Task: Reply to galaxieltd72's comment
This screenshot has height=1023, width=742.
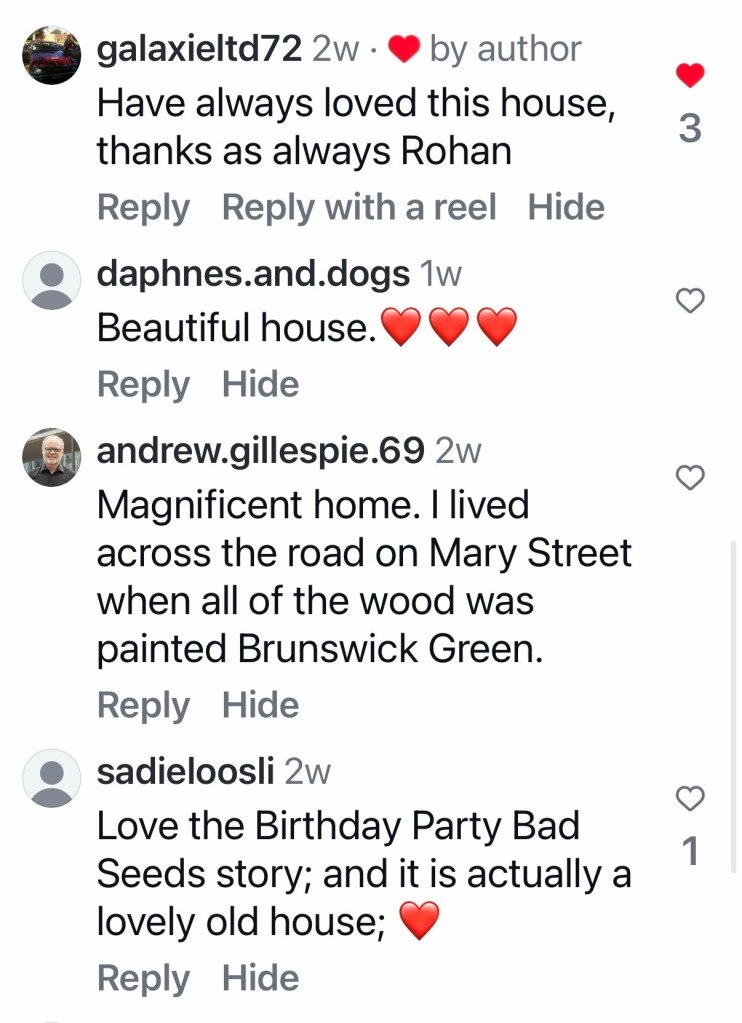Action: (x=143, y=208)
